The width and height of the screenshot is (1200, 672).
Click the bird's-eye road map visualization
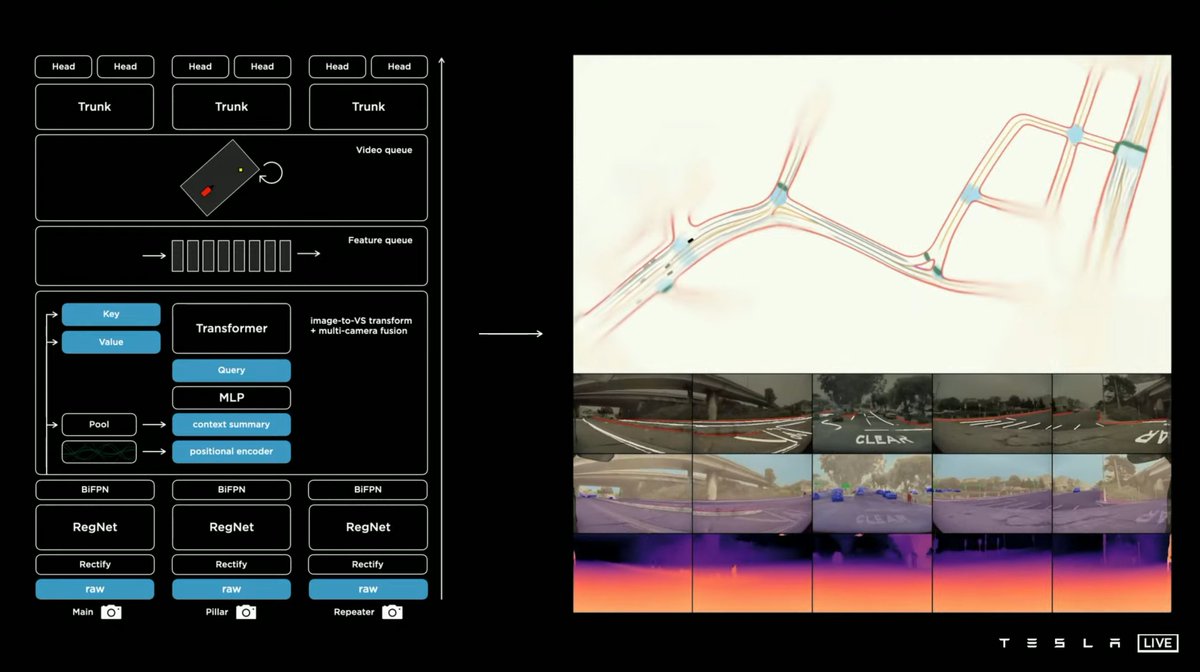coord(872,214)
